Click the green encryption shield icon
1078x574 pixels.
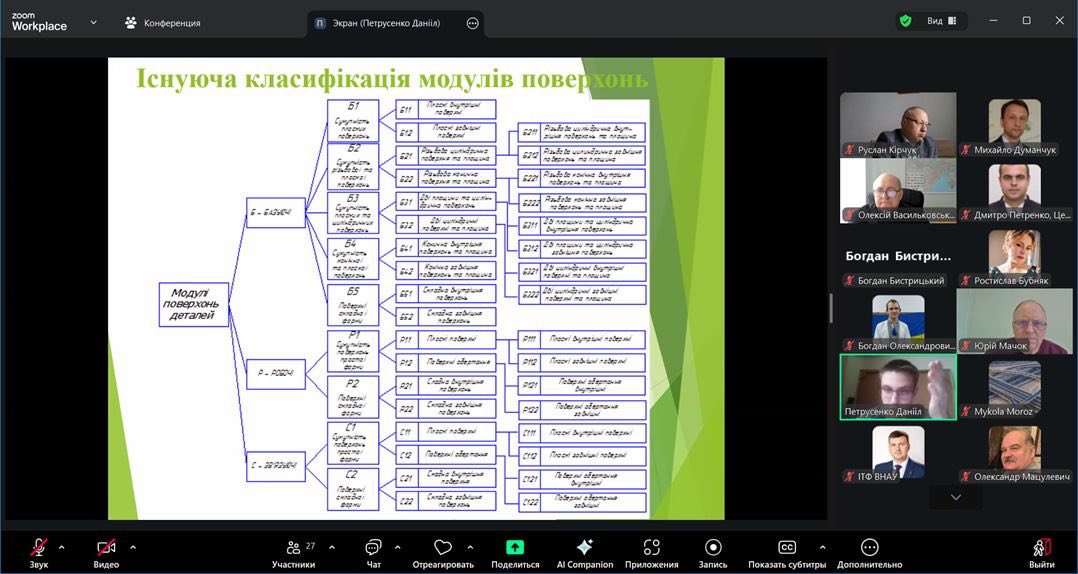(x=905, y=21)
